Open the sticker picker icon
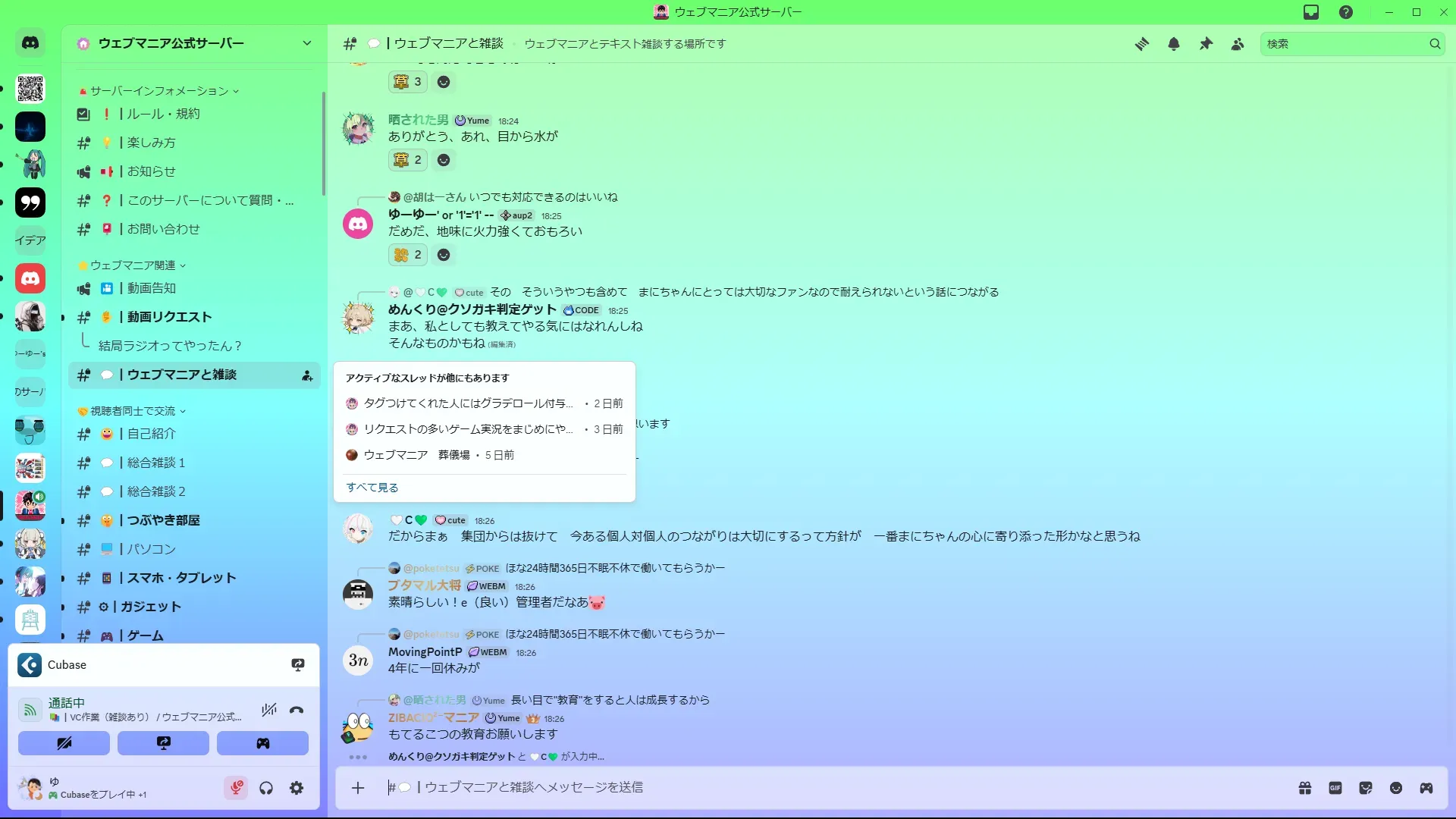The width and height of the screenshot is (1456, 819). pos(1366,788)
